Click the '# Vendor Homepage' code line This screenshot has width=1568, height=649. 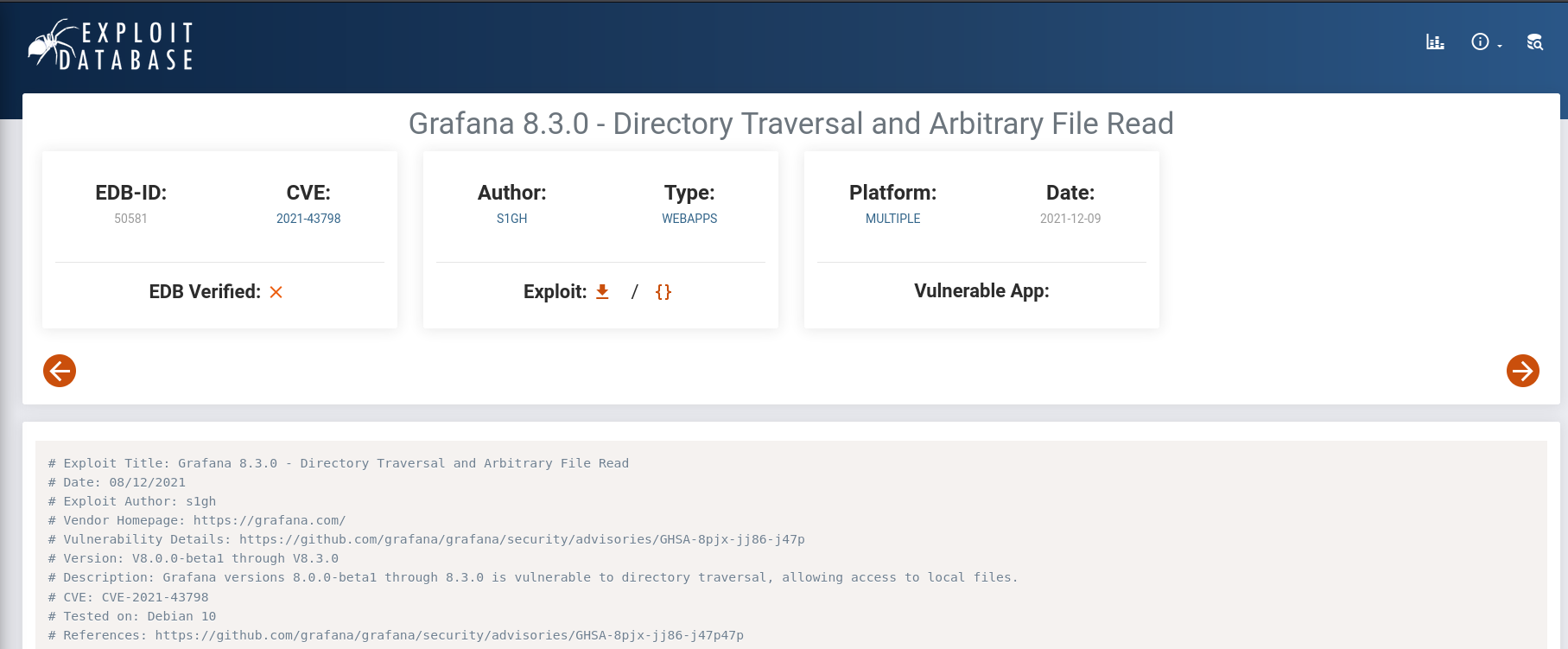tap(197, 520)
